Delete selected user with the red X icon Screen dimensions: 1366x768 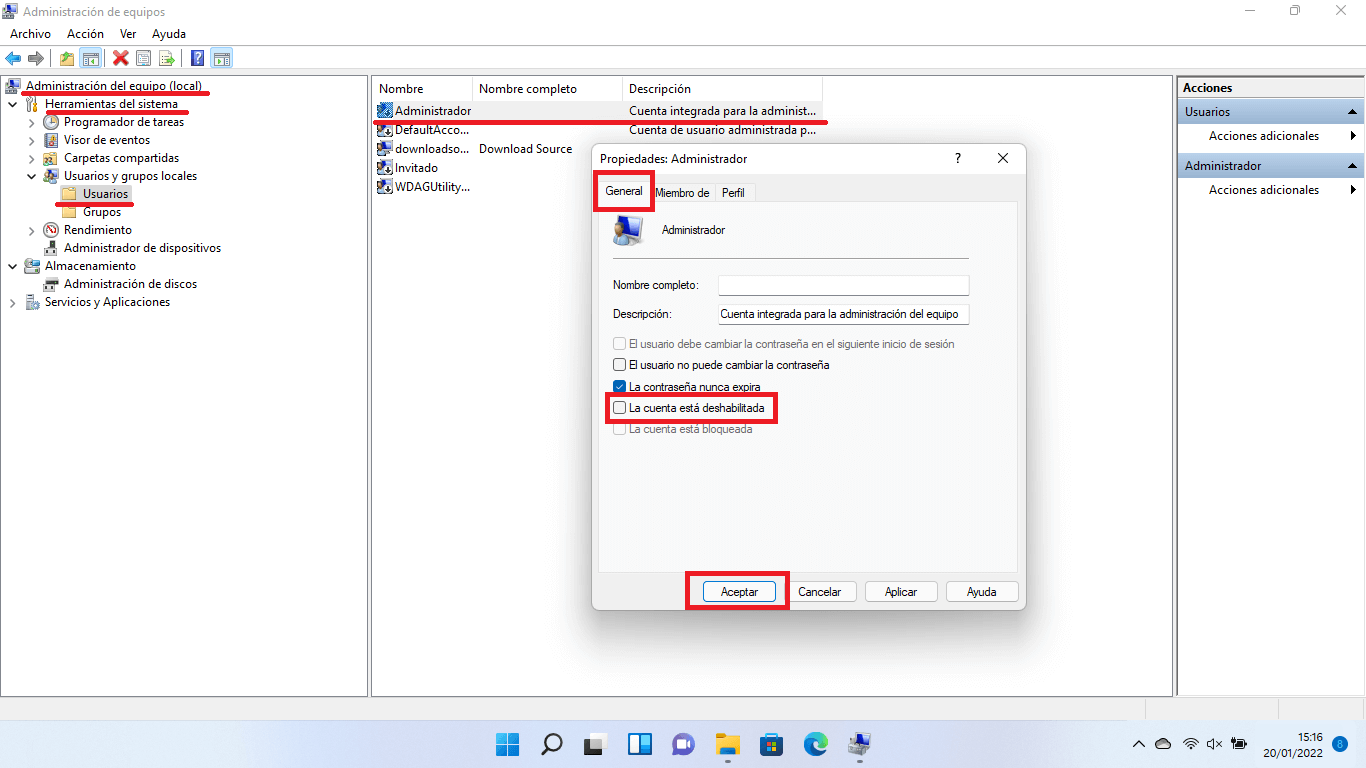[x=119, y=57]
